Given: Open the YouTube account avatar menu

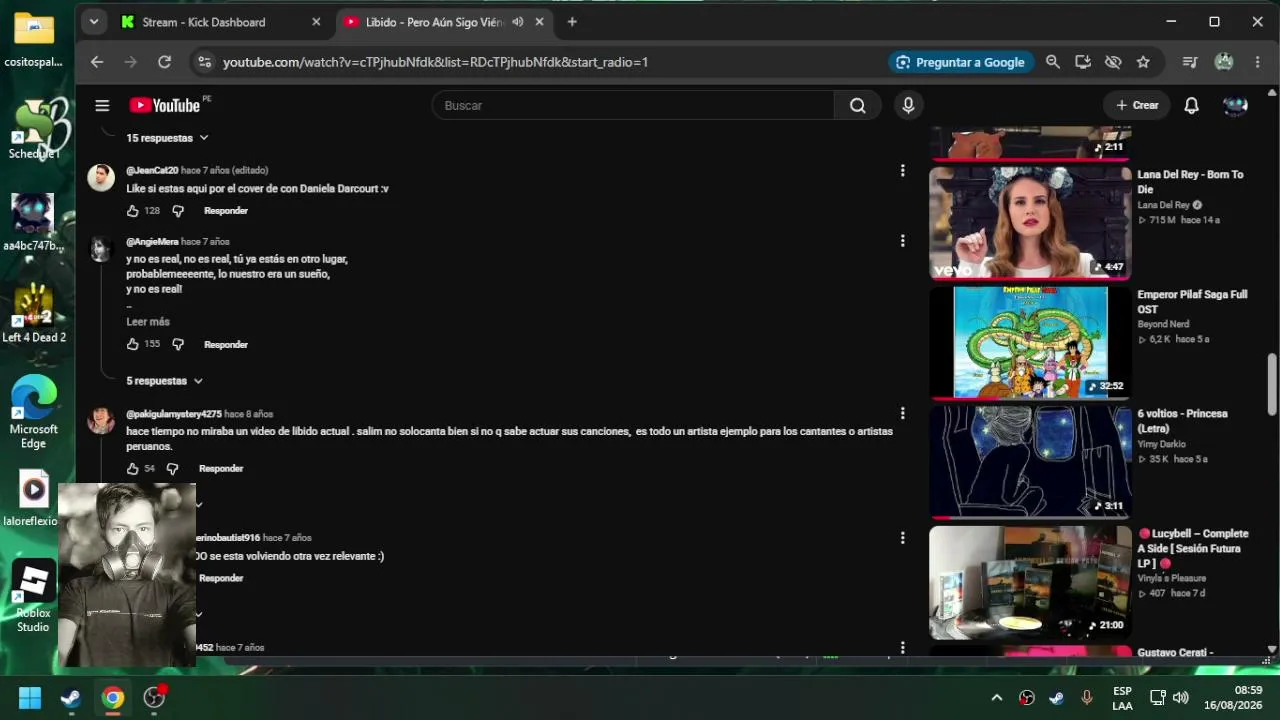Looking at the screenshot, I should tap(1235, 105).
